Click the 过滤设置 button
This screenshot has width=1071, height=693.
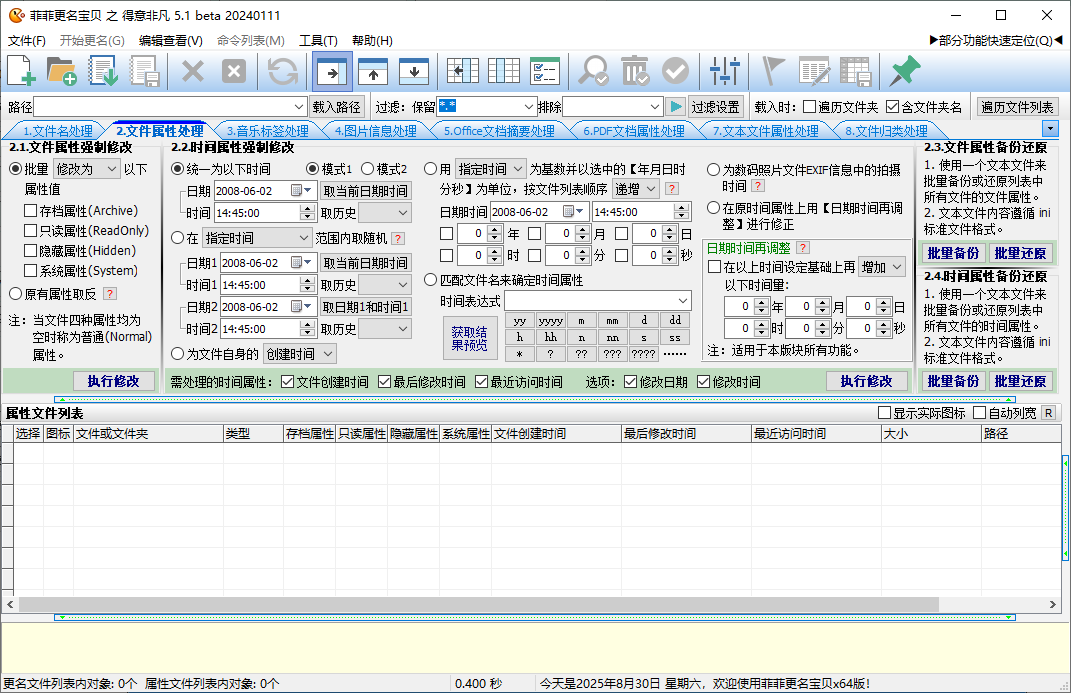coord(716,107)
